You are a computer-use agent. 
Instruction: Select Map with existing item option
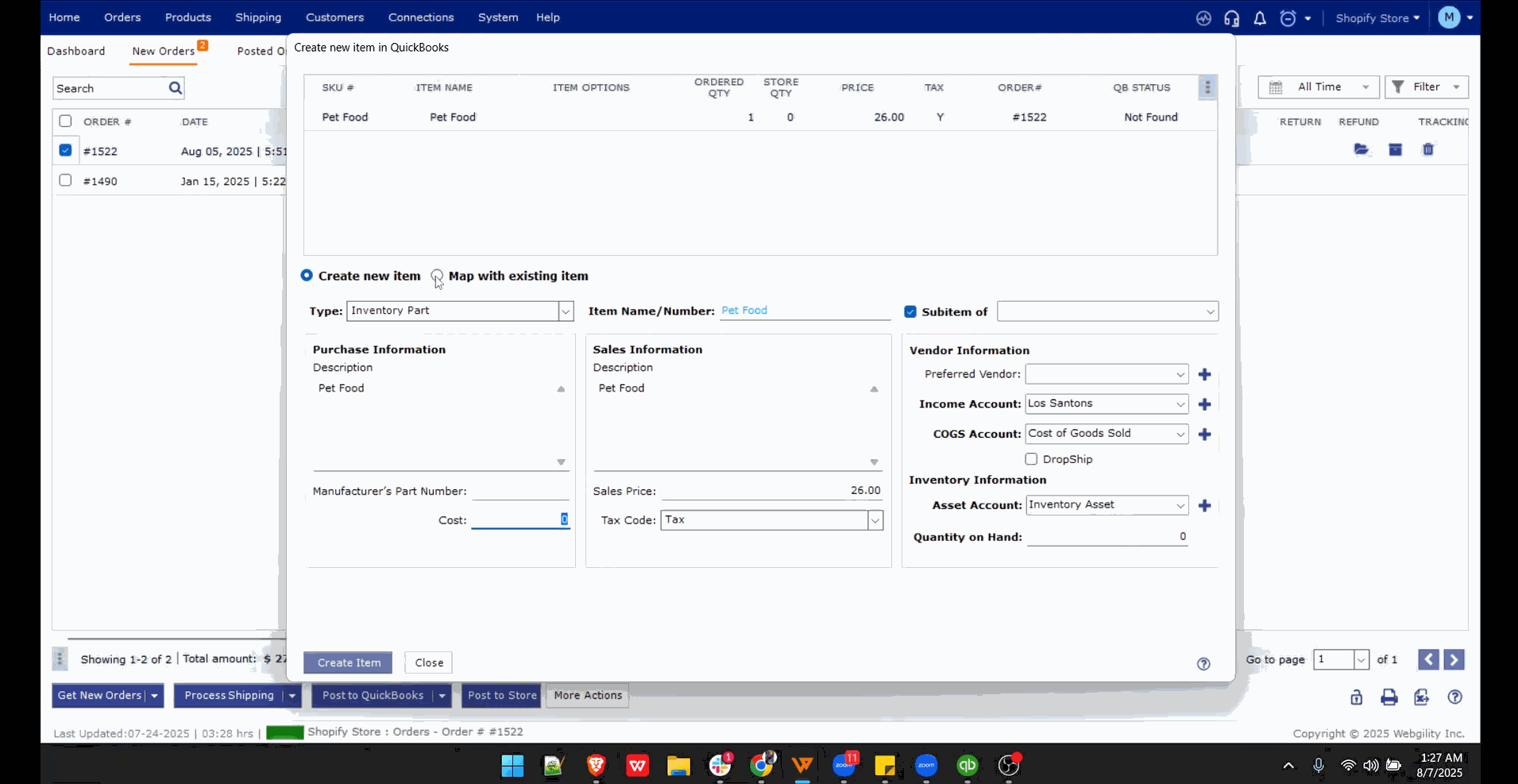click(438, 276)
